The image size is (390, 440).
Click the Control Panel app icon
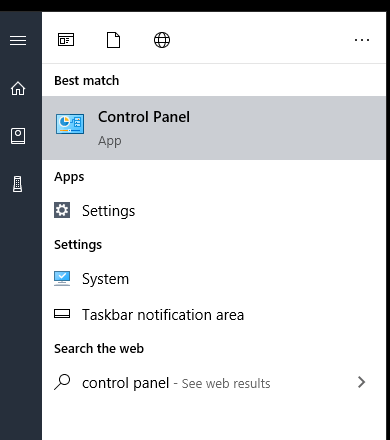(70, 124)
